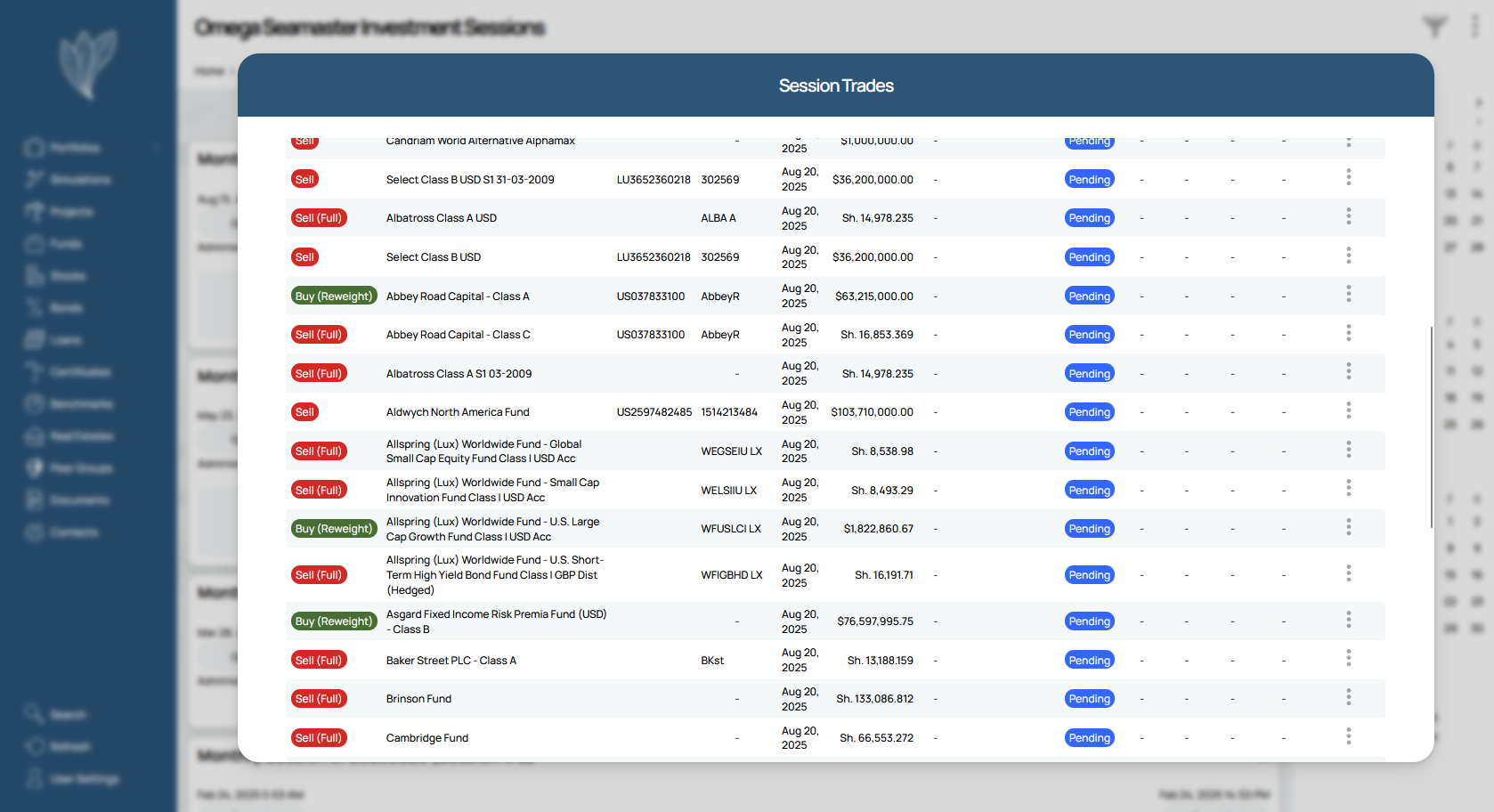Click the Albatross Class A S1 03-2009 fund name
Viewport: 1494px width, 812px height.
pyautogui.click(x=459, y=374)
